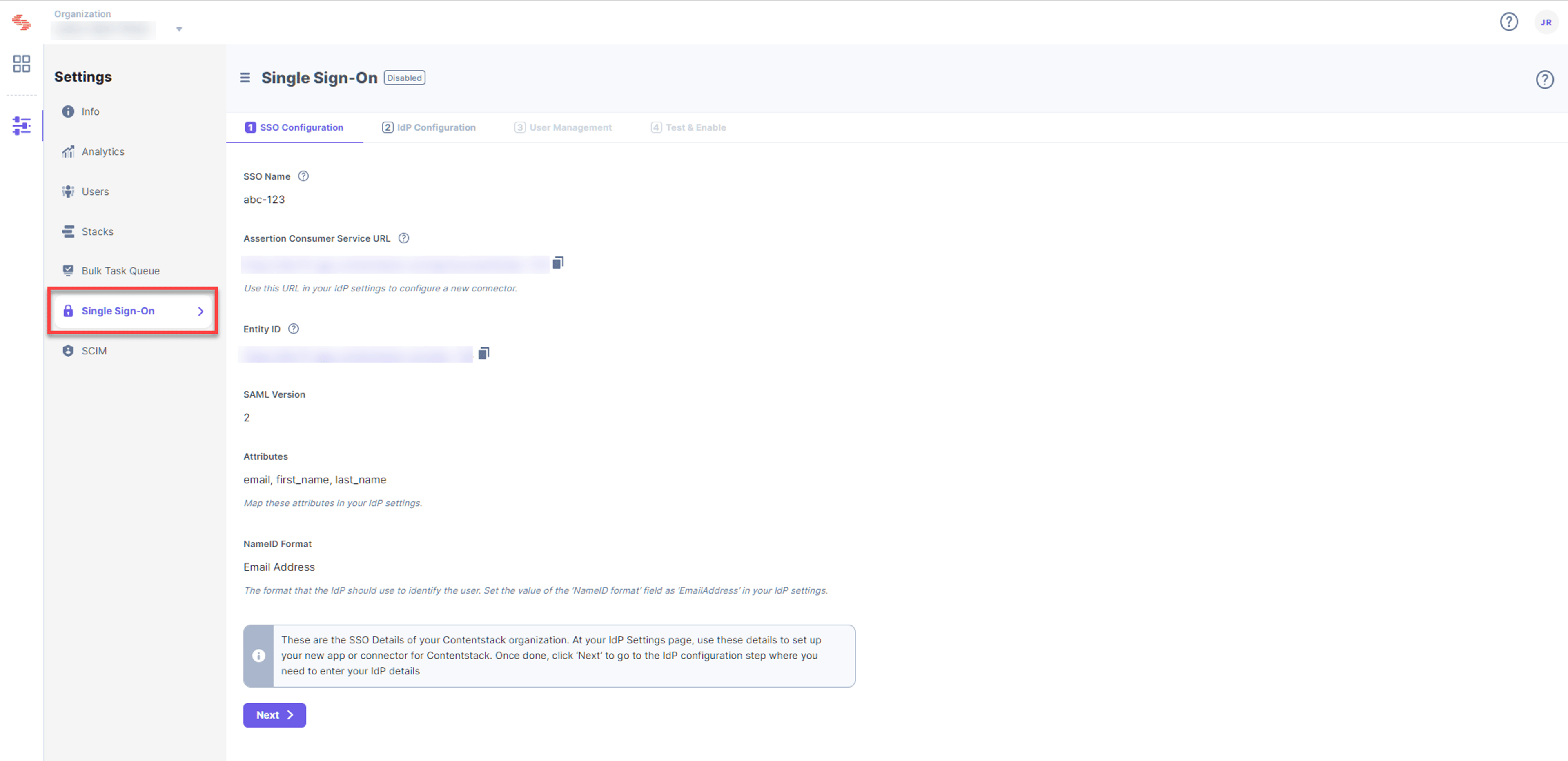Toggle the hamburger menu beside Single Sign-On title

tap(245, 78)
